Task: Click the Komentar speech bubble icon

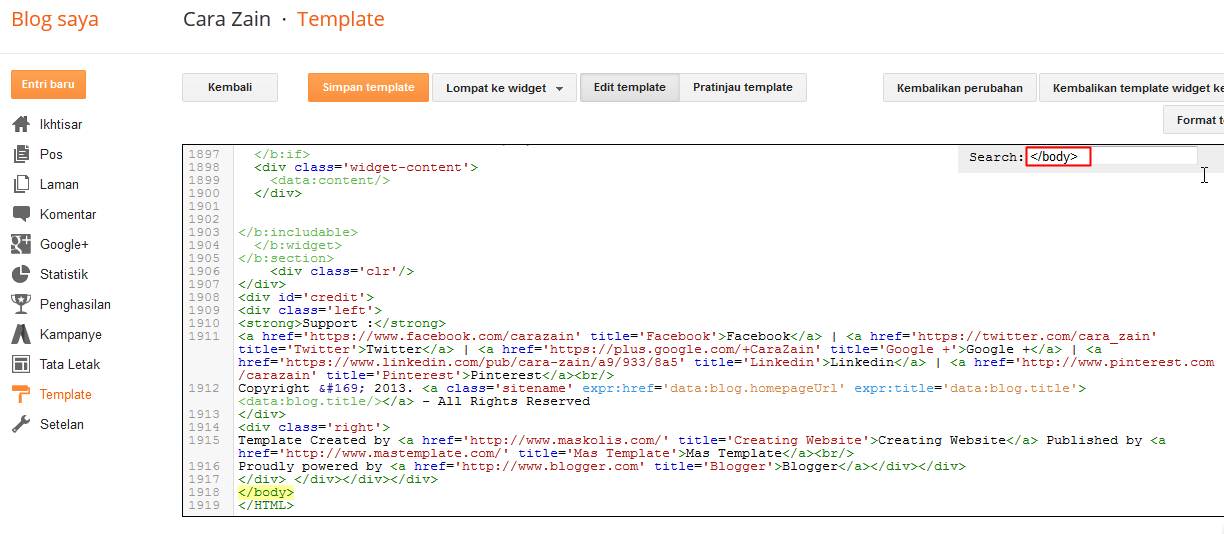Action: tap(21, 214)
